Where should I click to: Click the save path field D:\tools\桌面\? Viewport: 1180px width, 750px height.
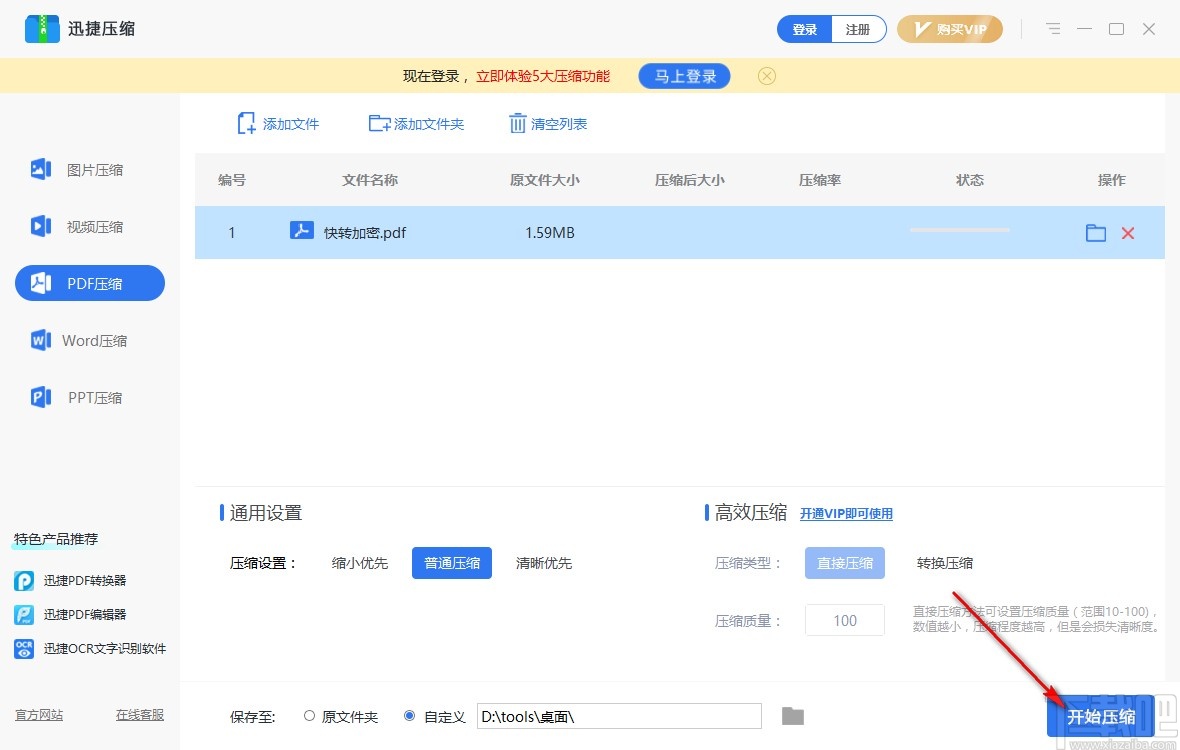(619, 716)
